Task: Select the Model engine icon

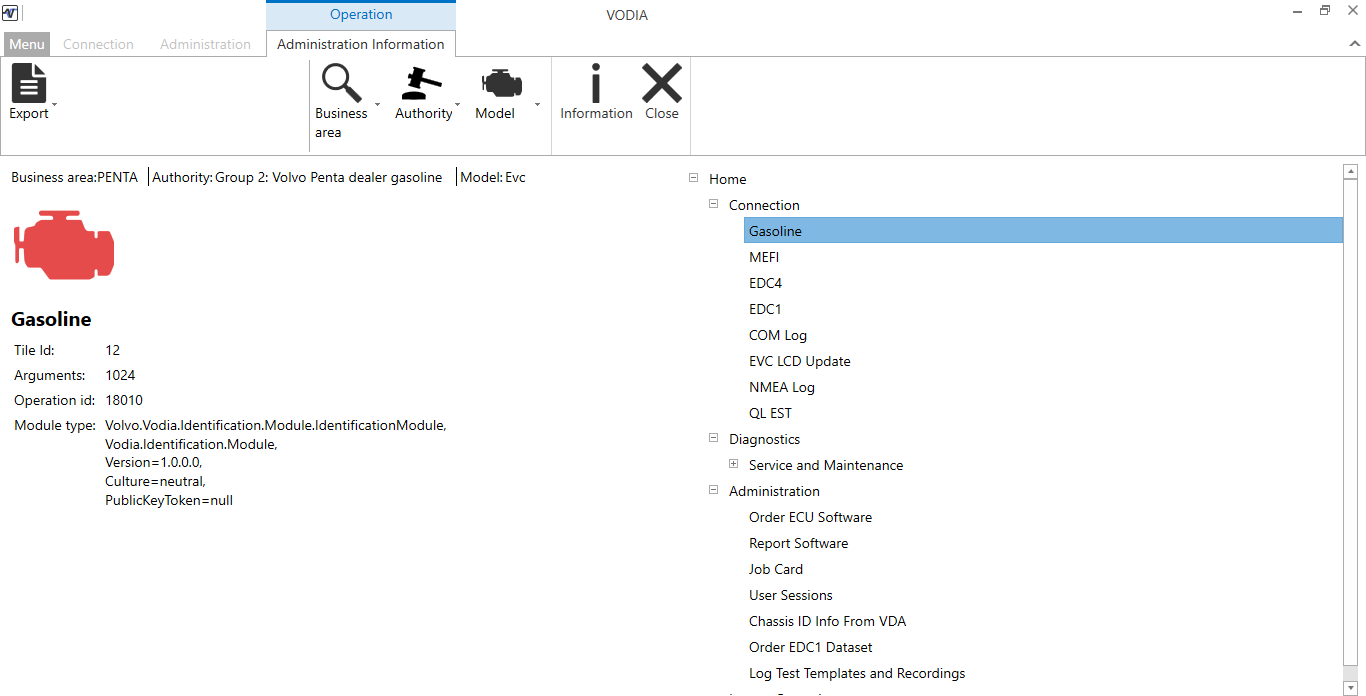Action: pyautogui.click(x=500, y=82)
